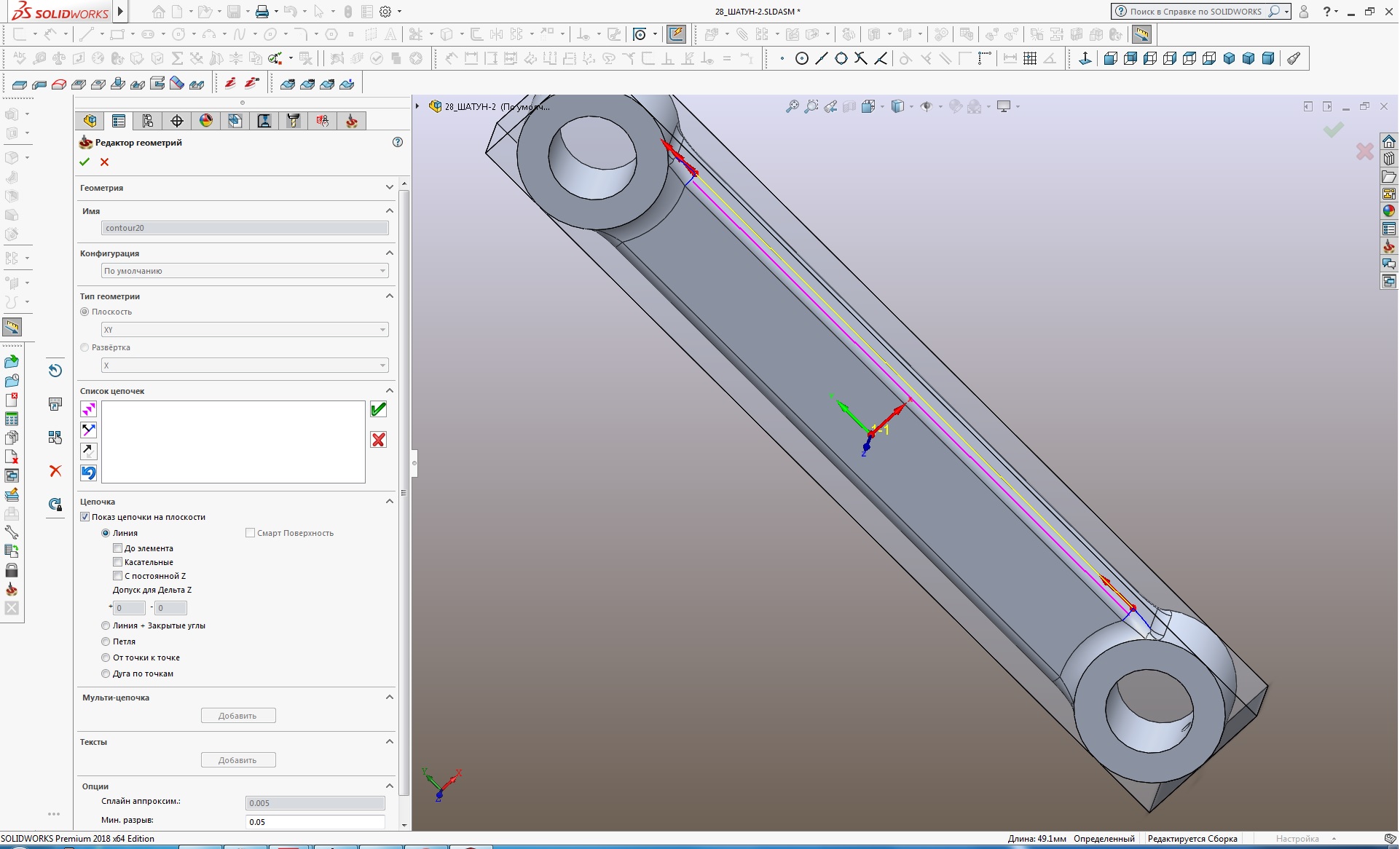1400x849 pixels.
Task: Click the red X beside chain list
Action: (378, 440)
